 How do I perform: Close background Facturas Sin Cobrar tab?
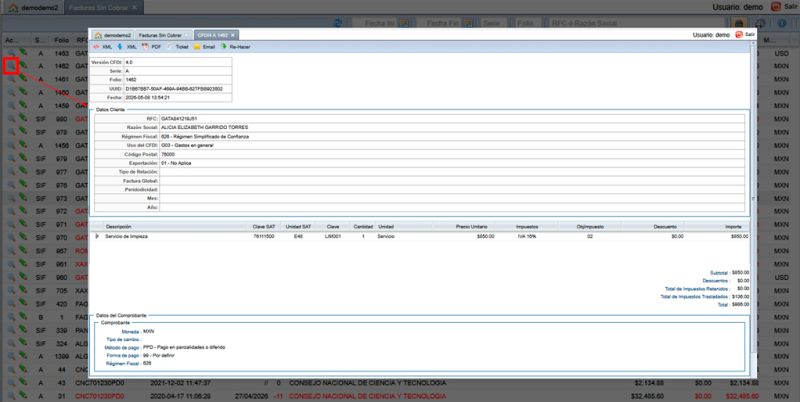(x=134, y=8)
